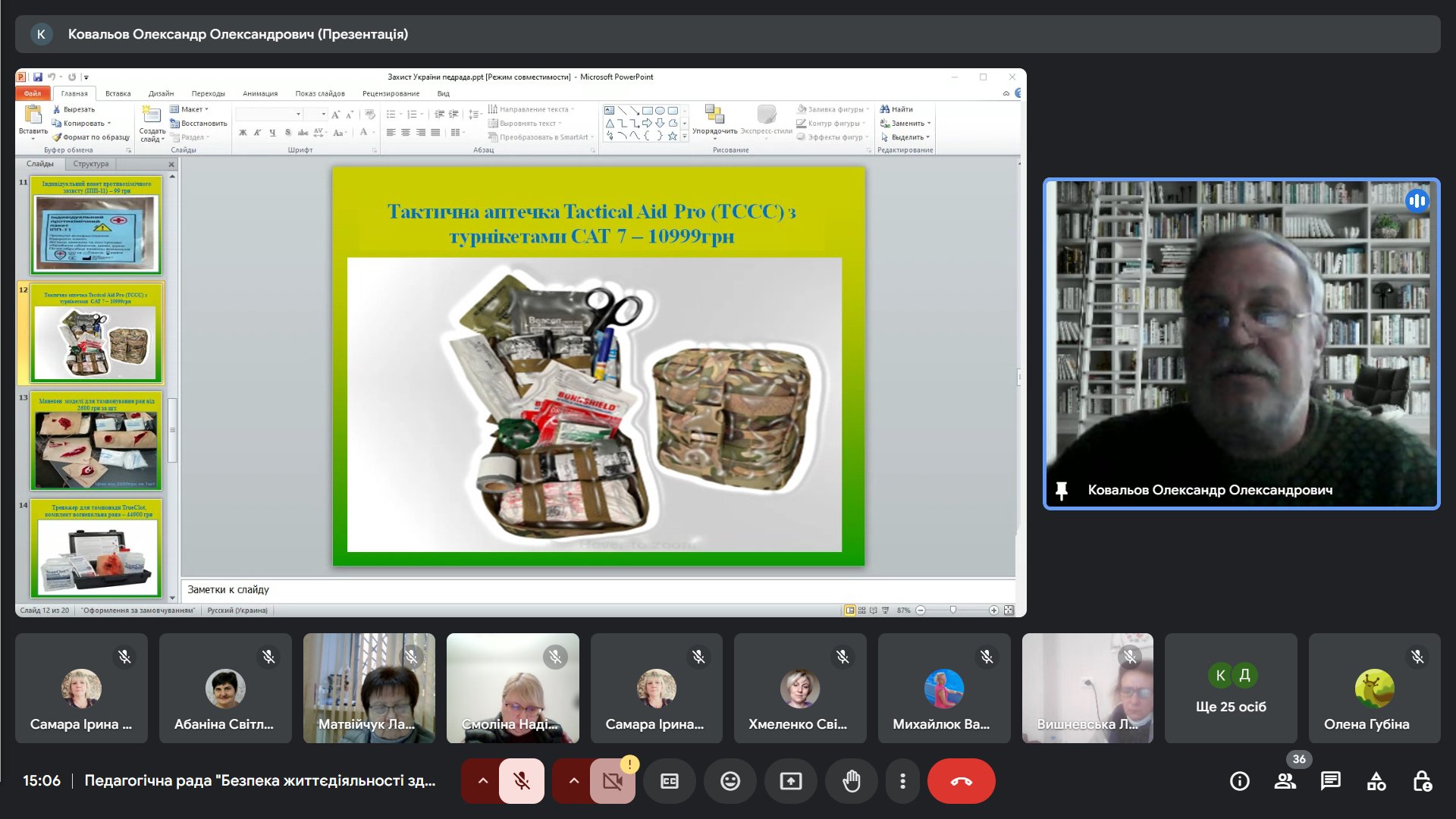This screenshot has width=1456, height=819.
Task: Switch to Дизайн ribbon tab
Action: [x=161, y=93]
